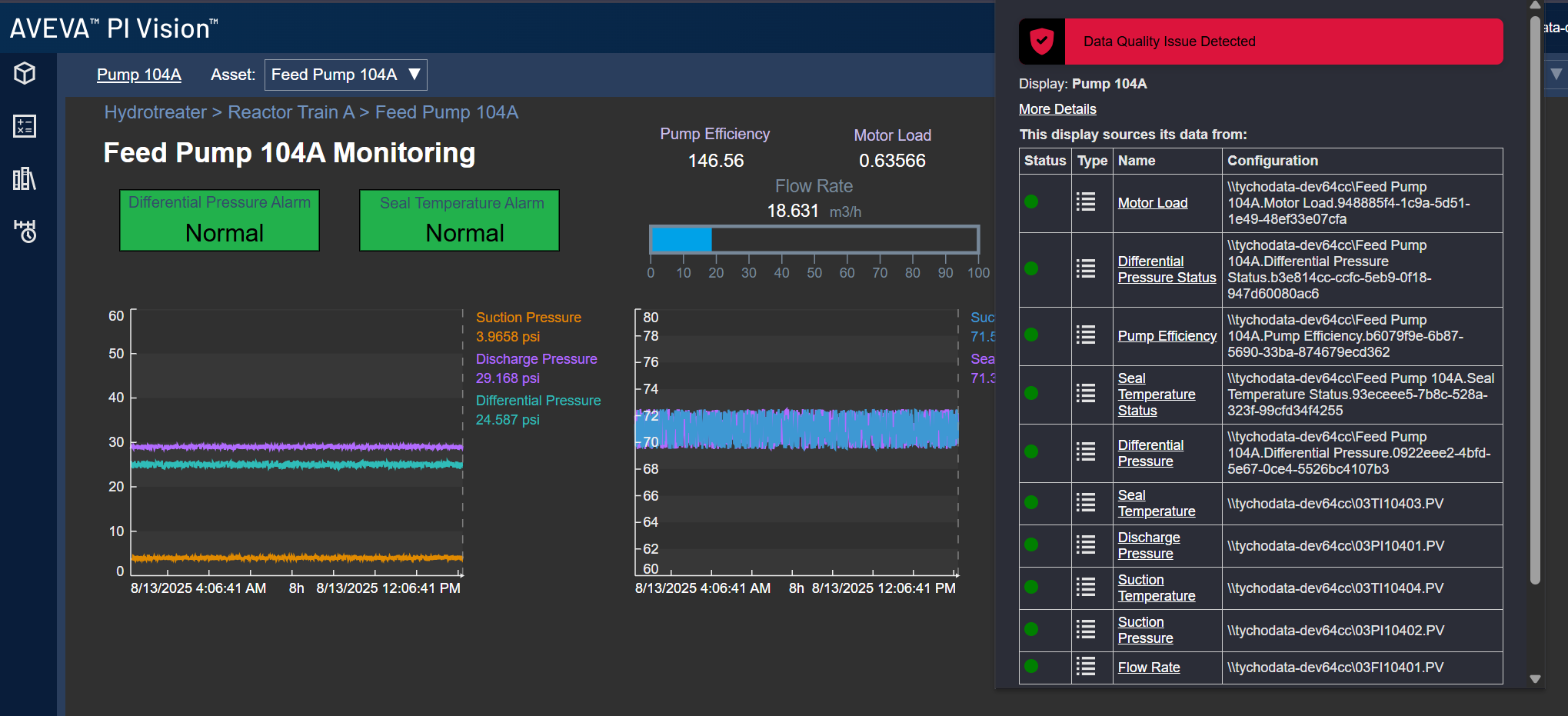1568x716 pixels.
Task: Open the More Details link
Action: point(1057,109)
